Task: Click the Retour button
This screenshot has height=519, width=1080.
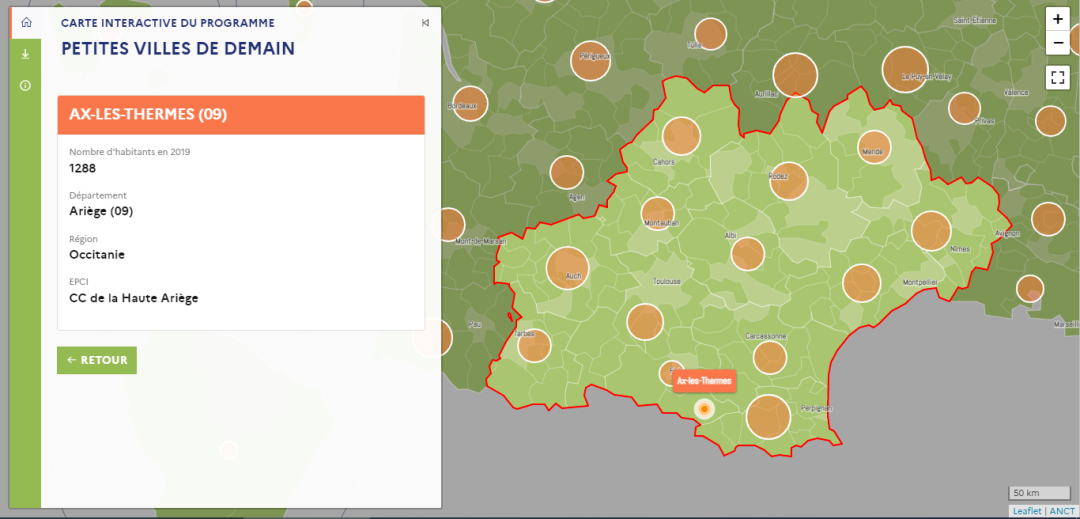Action: pos(97,360)
